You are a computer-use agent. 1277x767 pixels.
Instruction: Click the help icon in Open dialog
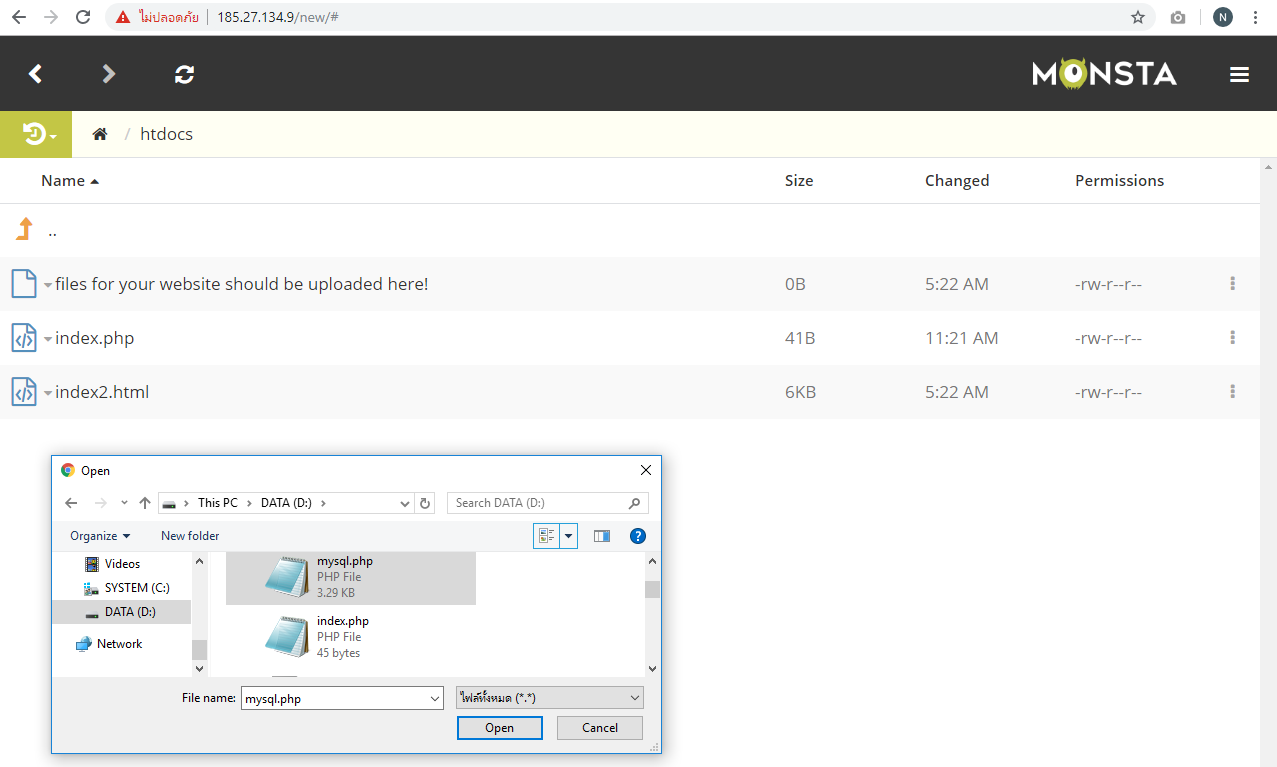coord(637,536)
